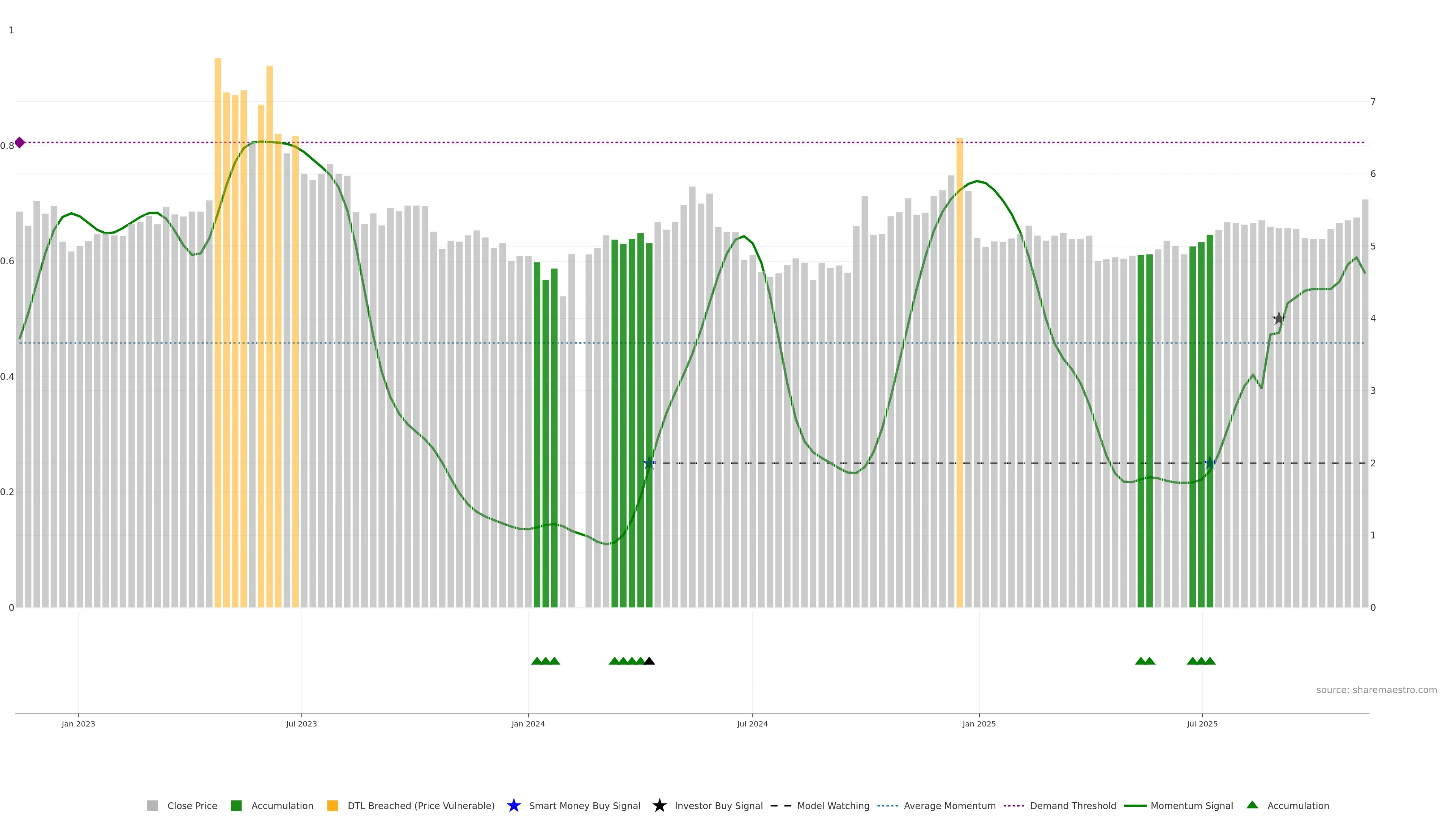Toggle DTL Breached (Price Vulnerable) legend entry

coord(420,805)
